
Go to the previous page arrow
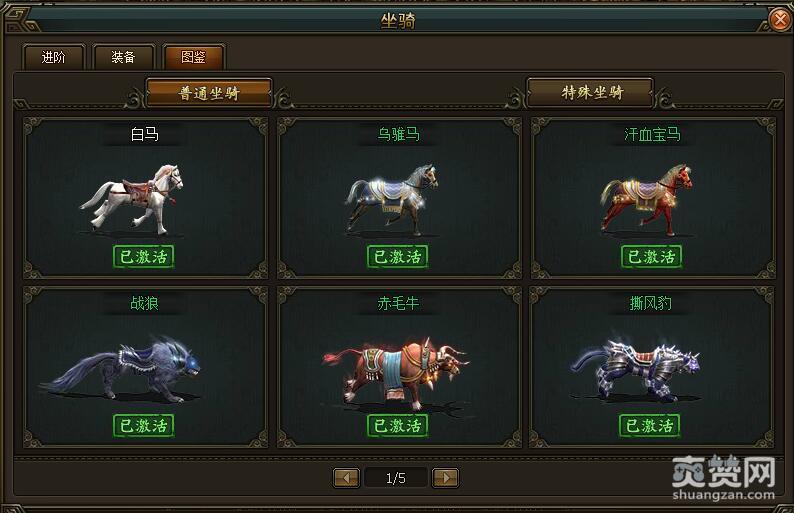pos(346,478)
